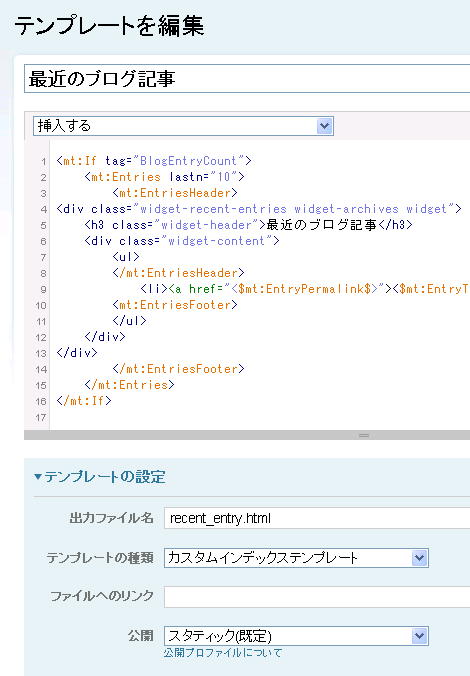This screenshot has height=676, width=470.
Task: Click code line mt:If tag="BlogEntryCount"
Action: point(154,161)
